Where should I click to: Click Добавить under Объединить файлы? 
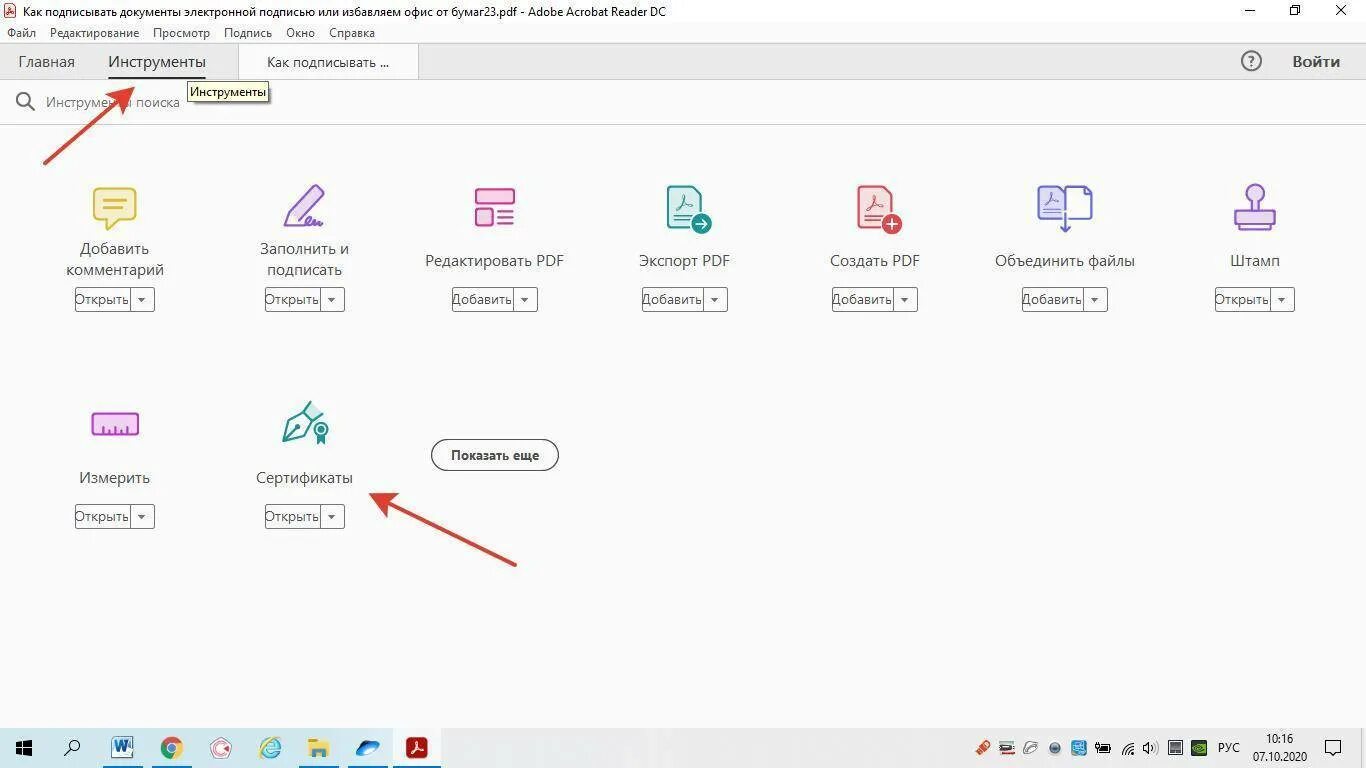[1052, 299]
